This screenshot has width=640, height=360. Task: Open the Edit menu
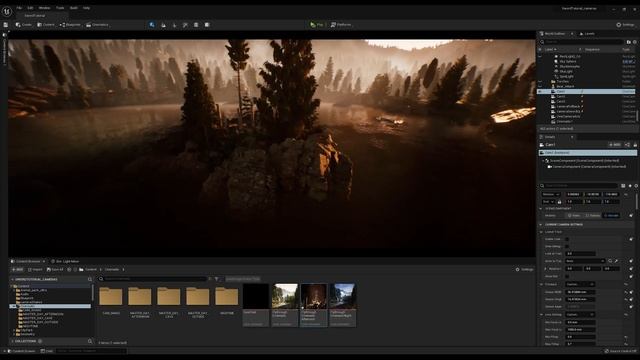(30, 8)
